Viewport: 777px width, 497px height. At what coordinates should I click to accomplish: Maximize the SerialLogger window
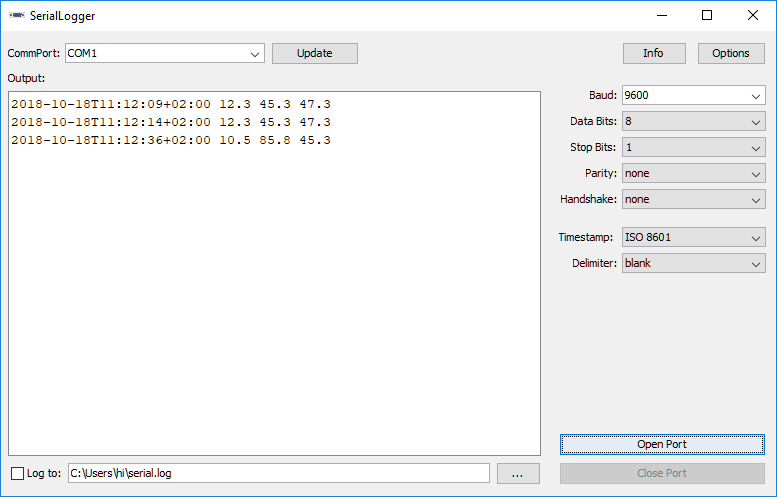[707, 15]
